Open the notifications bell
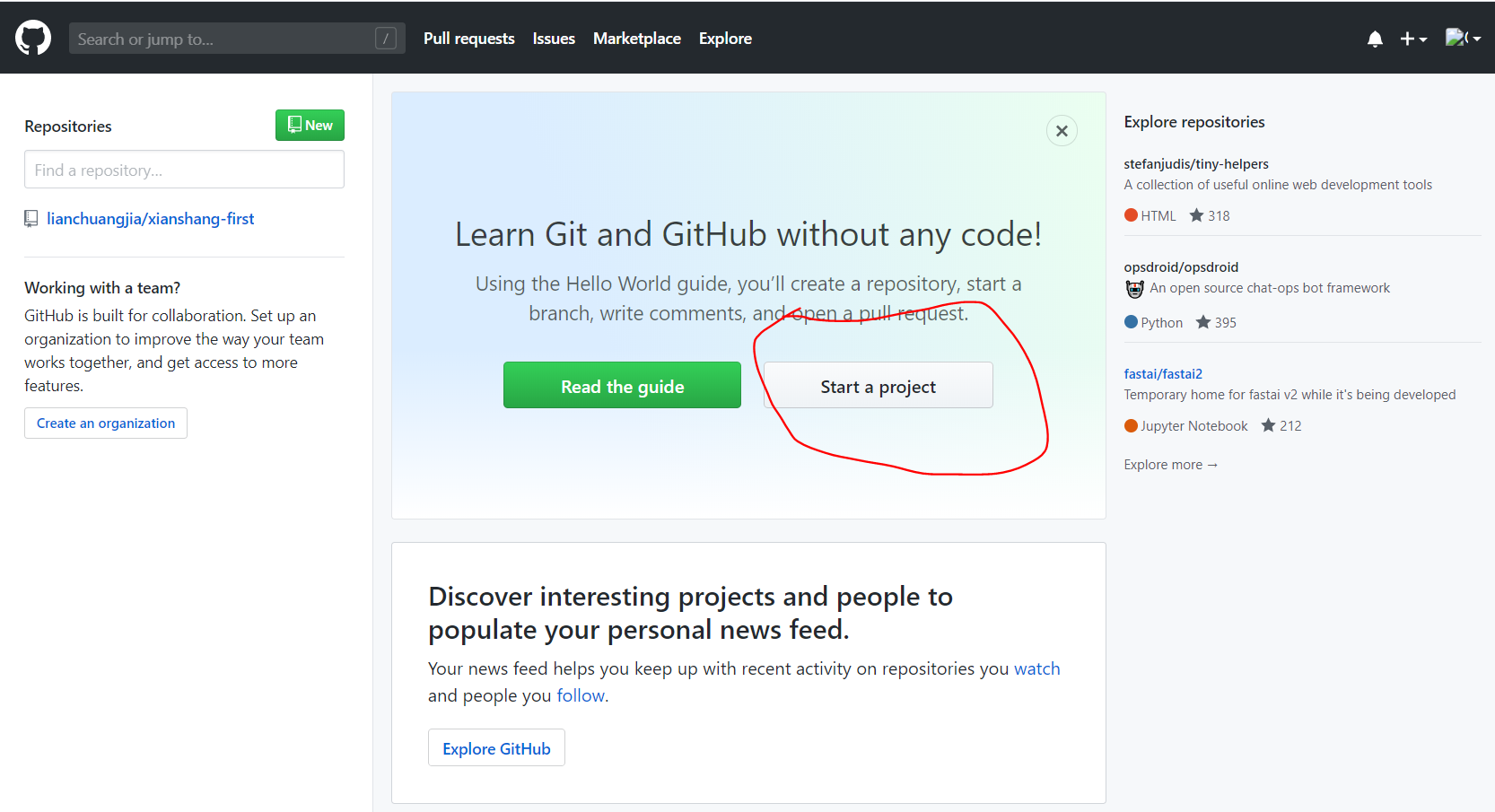This screenshot has height=812, width=1495. pyautogui.click(x=1375, y=39)
